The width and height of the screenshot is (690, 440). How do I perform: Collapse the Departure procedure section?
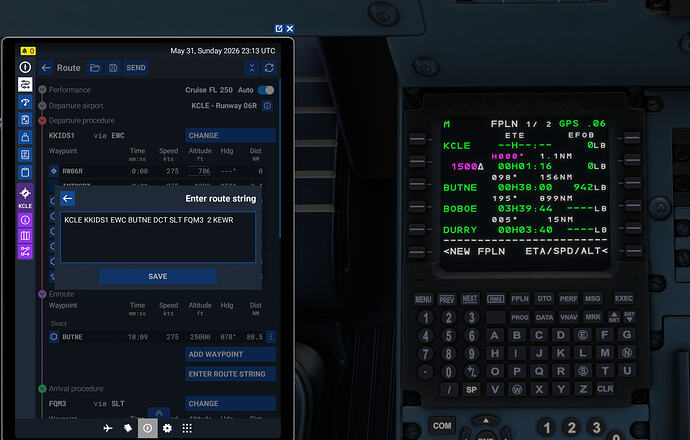(42, 120)
